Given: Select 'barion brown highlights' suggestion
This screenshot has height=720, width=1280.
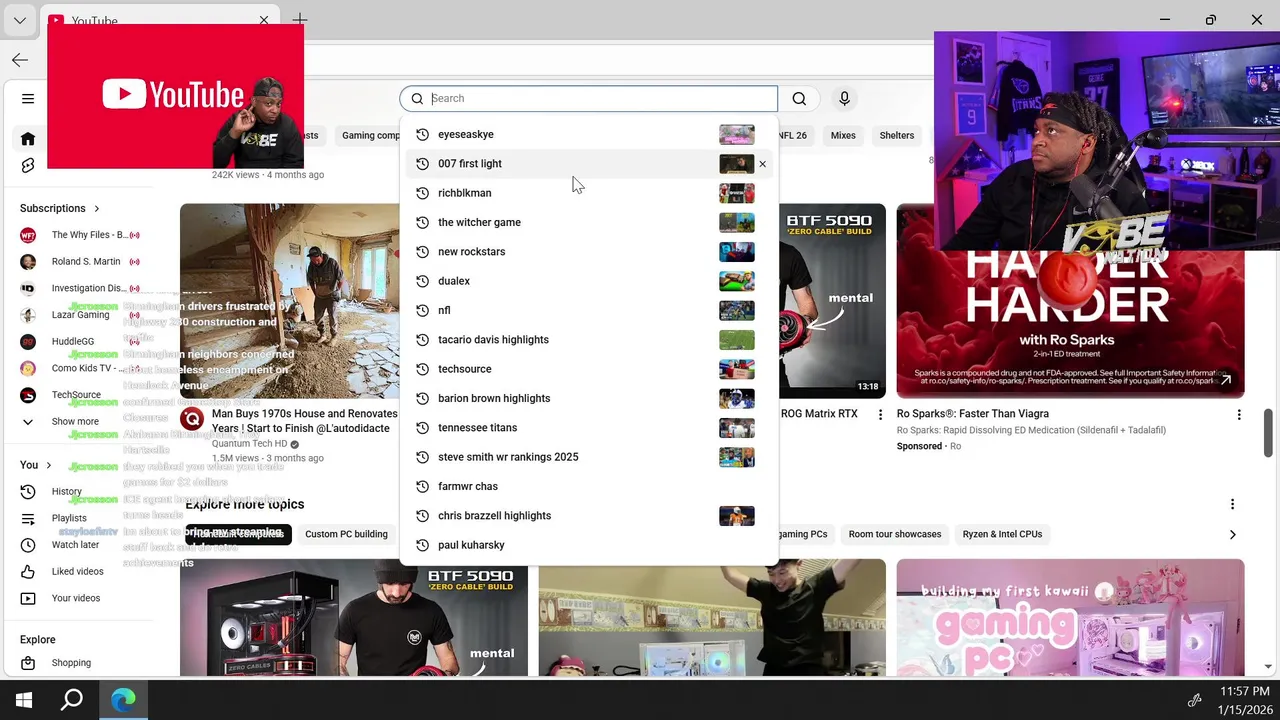Looking at the screenshot, I should click(x=590, y=398).
